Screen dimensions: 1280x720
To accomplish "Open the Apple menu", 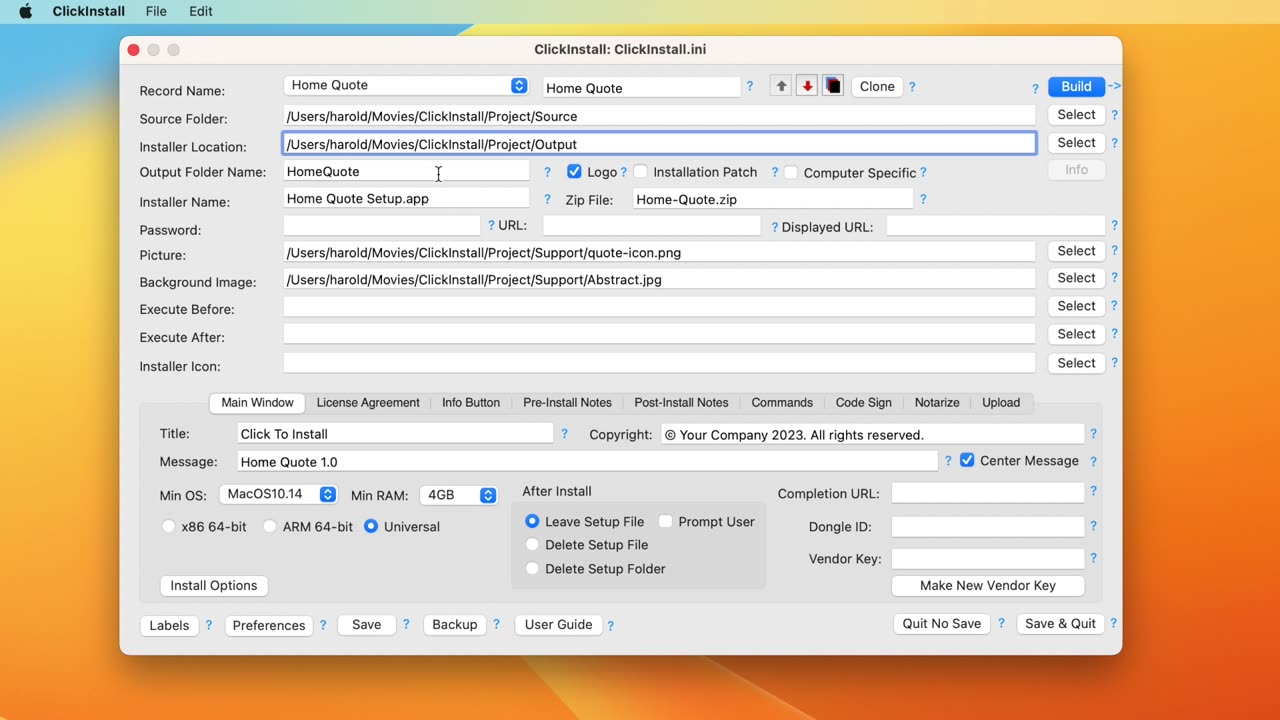I will pos(26,11).
